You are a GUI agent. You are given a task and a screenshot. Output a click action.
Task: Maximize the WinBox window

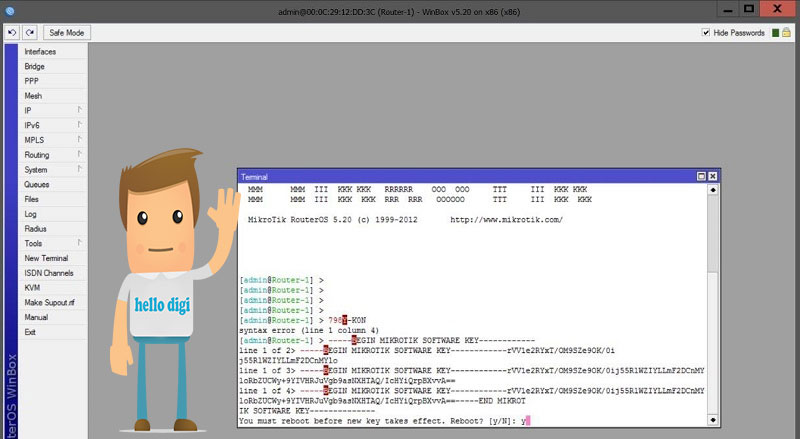coord(749,9)
